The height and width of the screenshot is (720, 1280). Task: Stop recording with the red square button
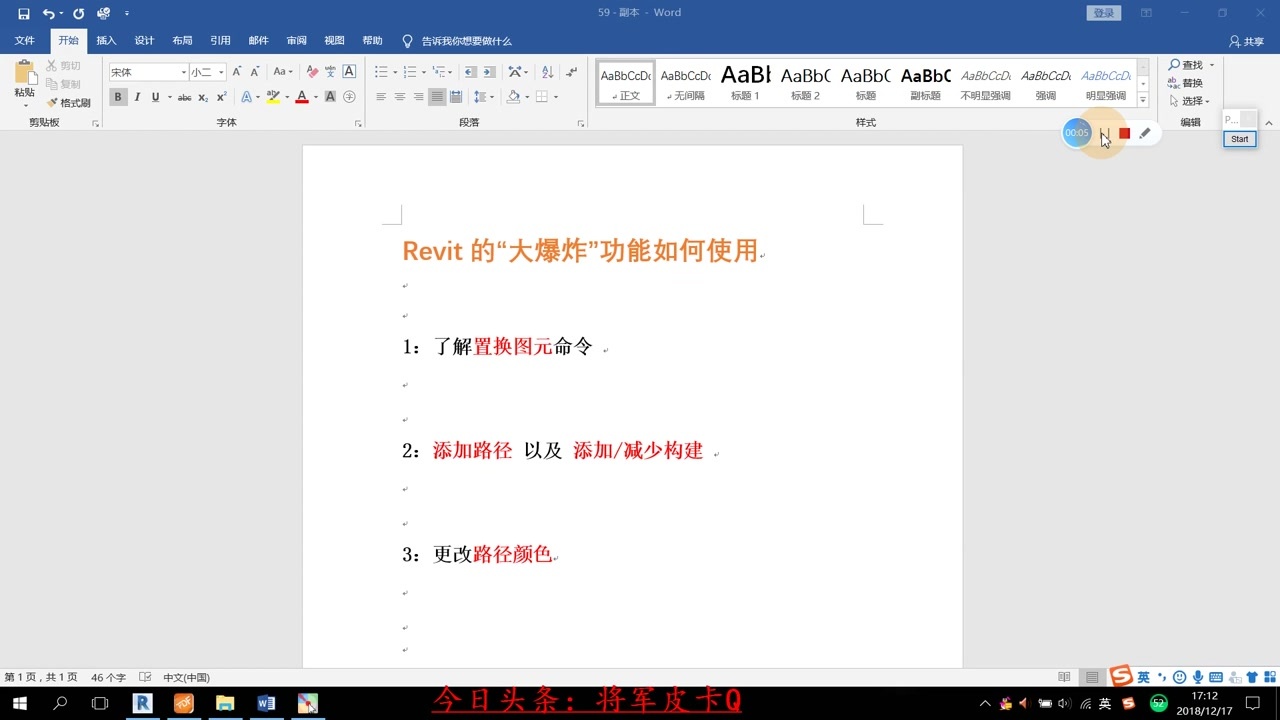coord(1124,133)
